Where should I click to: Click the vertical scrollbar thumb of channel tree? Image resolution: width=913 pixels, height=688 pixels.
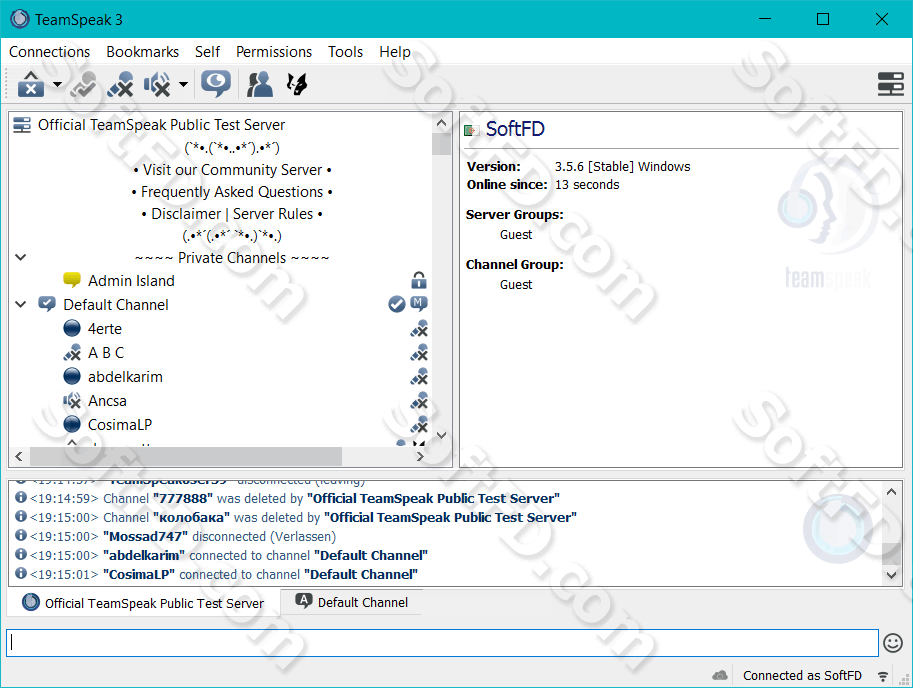[441, 143]
